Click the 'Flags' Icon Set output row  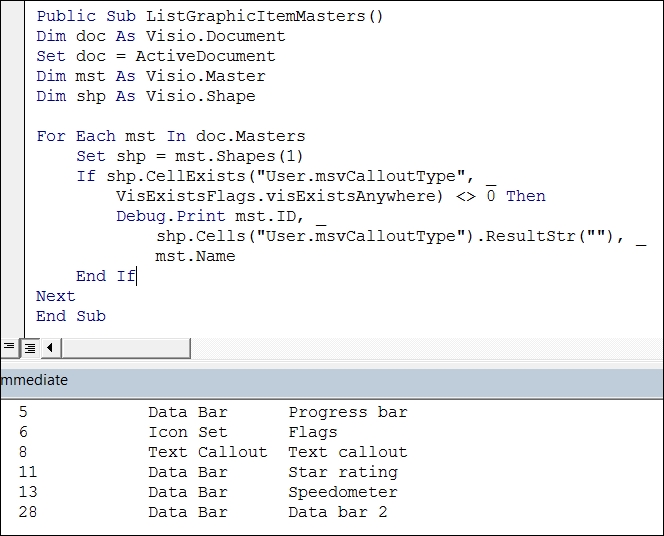312,432
